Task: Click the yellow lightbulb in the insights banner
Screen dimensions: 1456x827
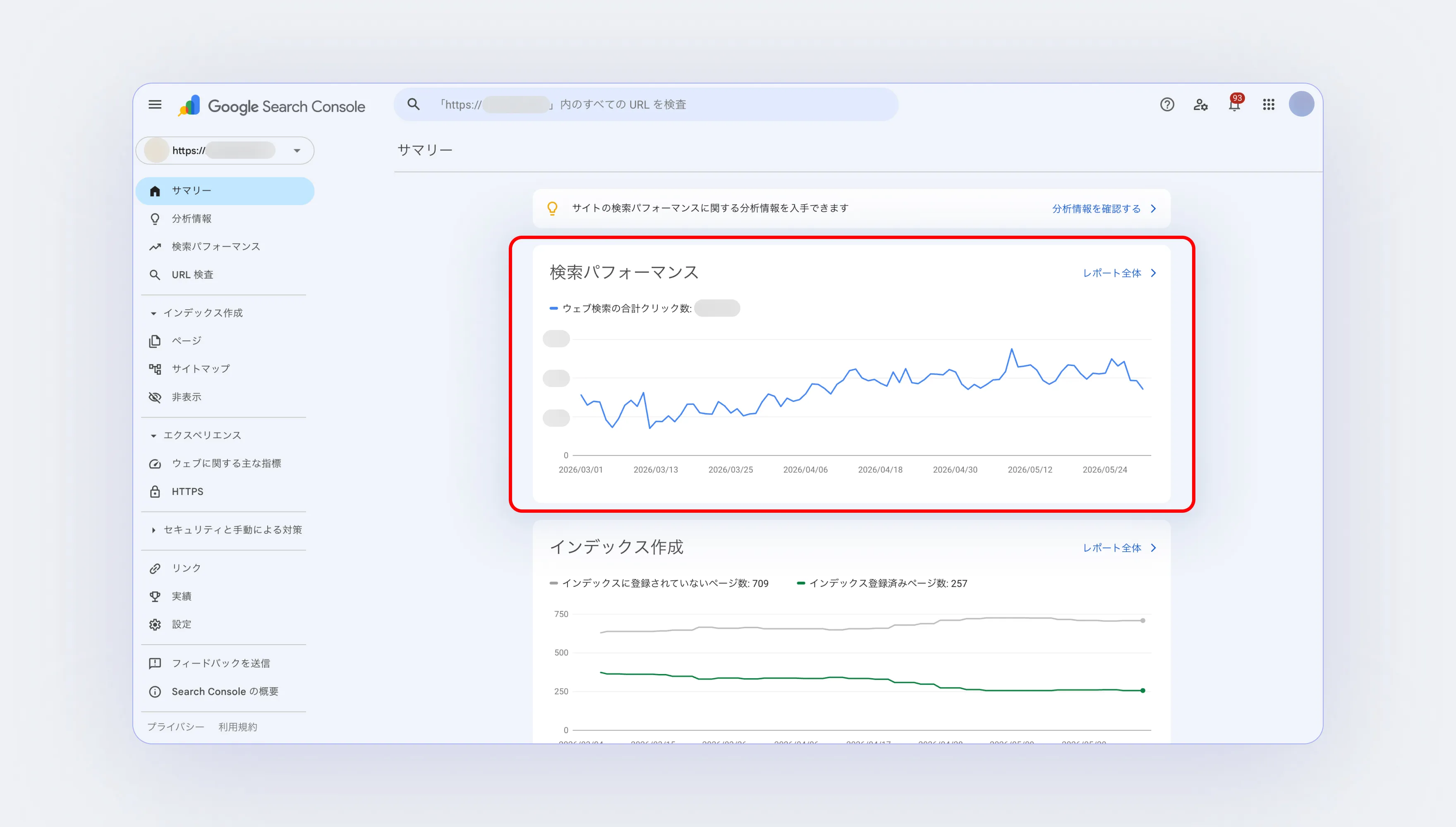Action: 552,208
